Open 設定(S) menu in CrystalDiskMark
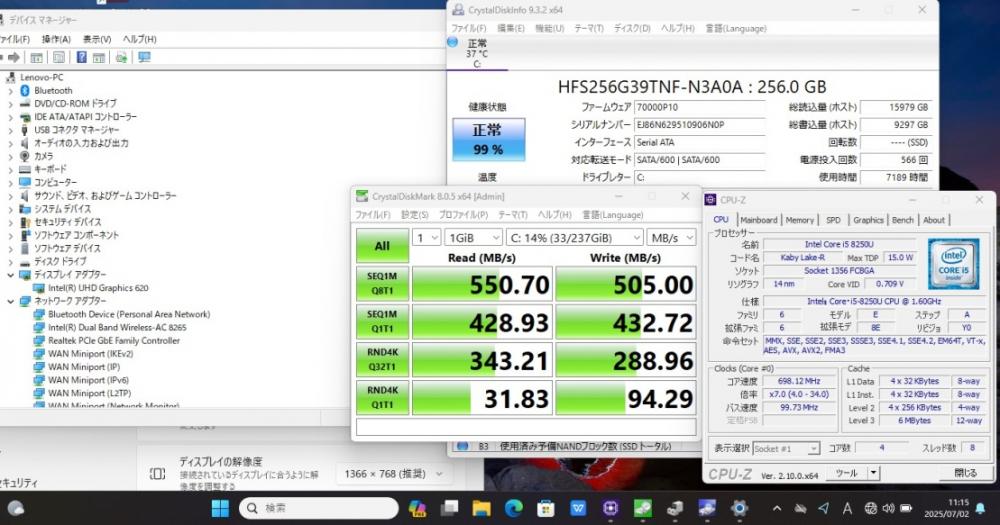The height and width of the screenshot is (525, 1000). pos(415,215)
